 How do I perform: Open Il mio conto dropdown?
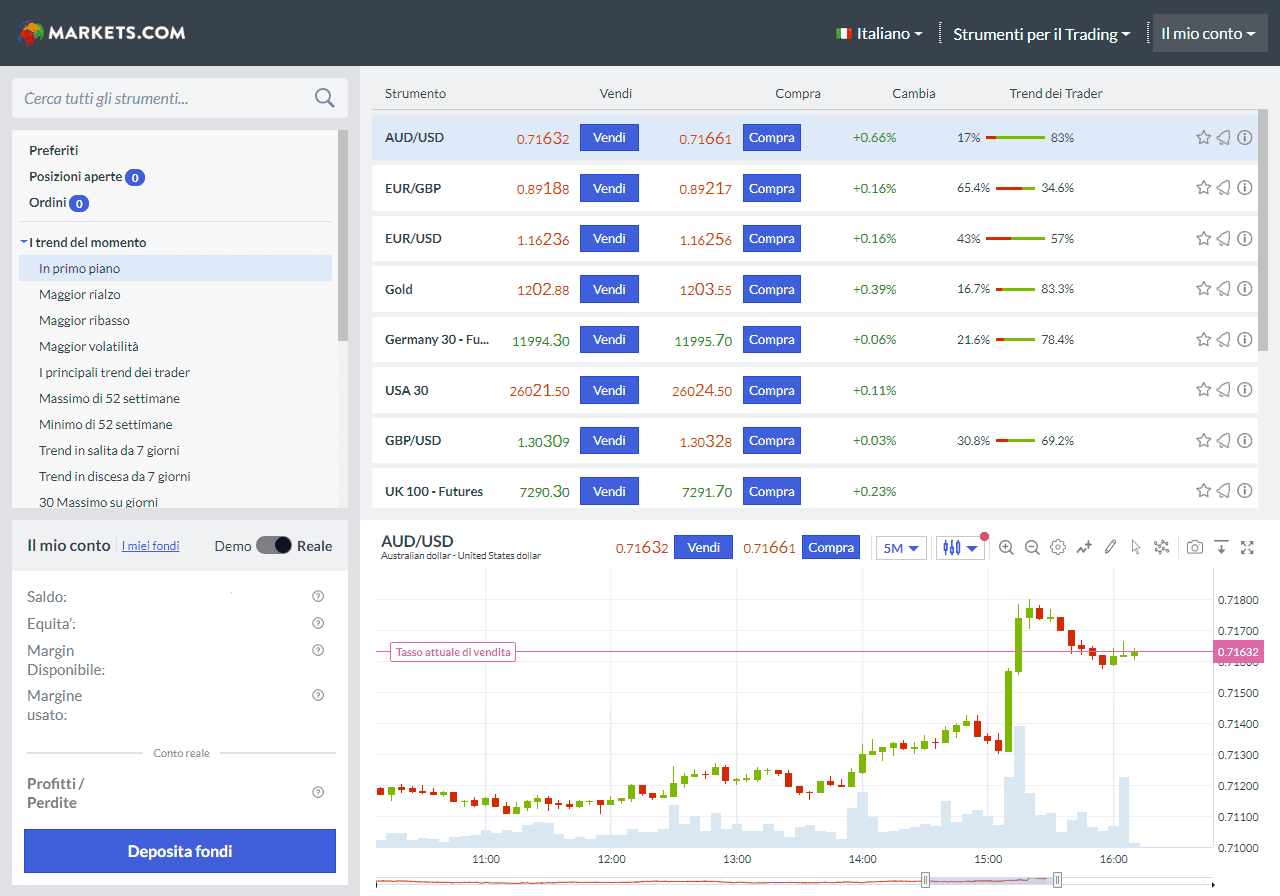(1209, 33)
